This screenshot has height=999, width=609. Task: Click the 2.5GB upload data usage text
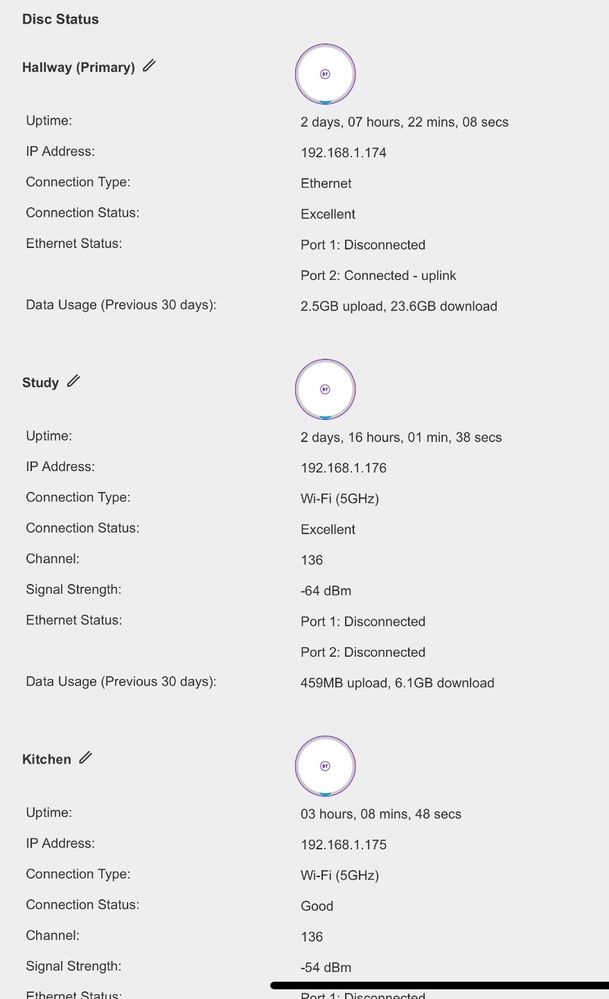pyautogui.click(x=398, y=307)
